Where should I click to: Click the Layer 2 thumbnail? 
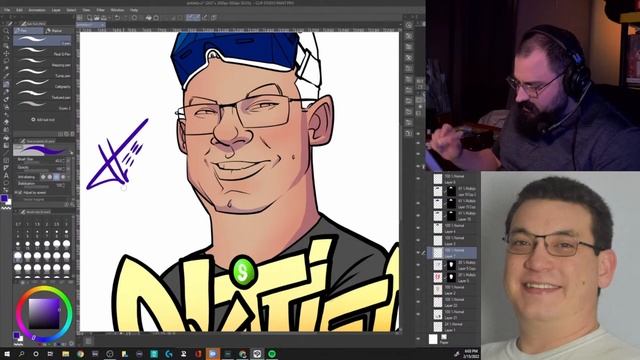[438, 290]
